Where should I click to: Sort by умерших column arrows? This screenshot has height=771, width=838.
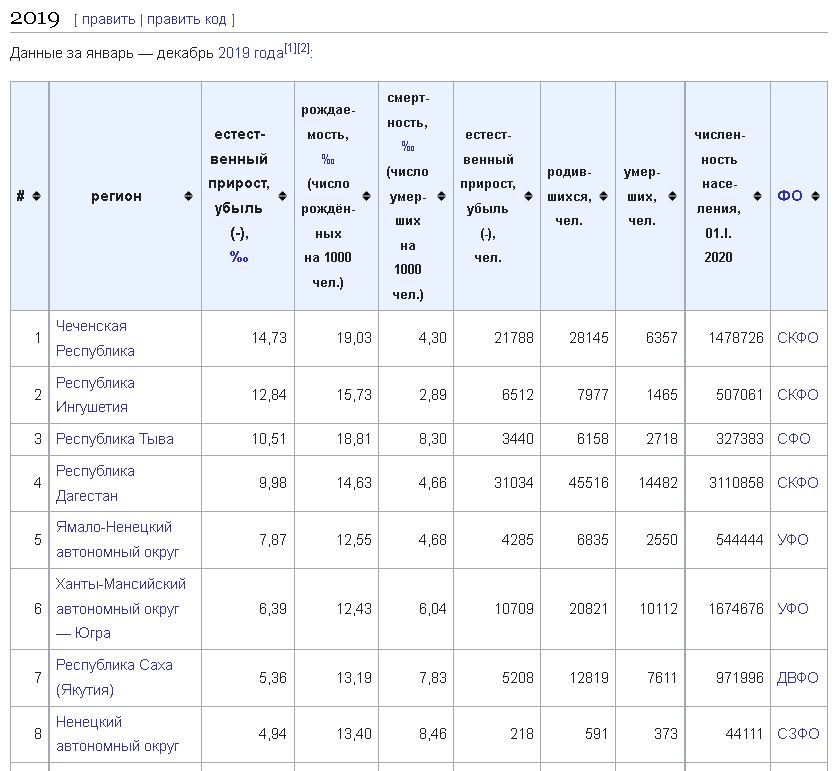click(672, 196)
